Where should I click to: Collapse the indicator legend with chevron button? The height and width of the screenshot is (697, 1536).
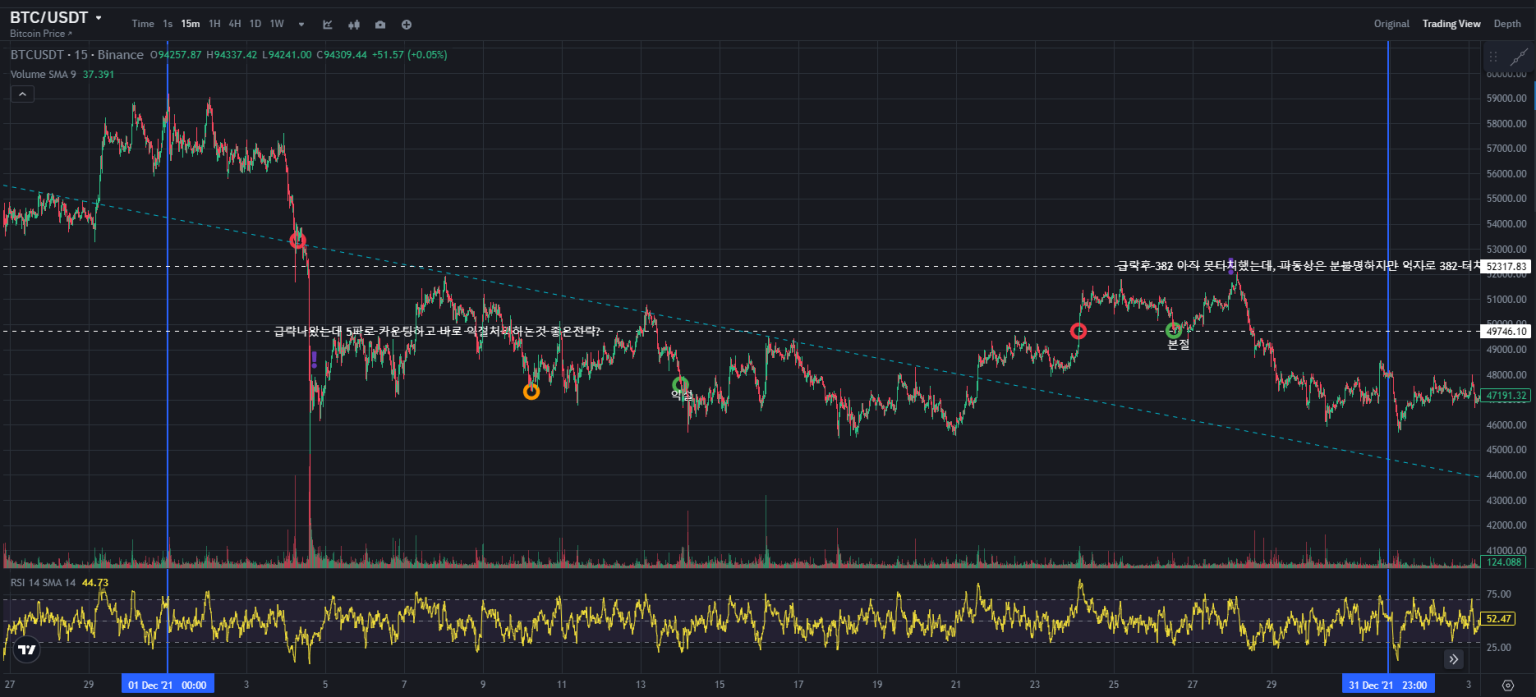click(22, 94)
